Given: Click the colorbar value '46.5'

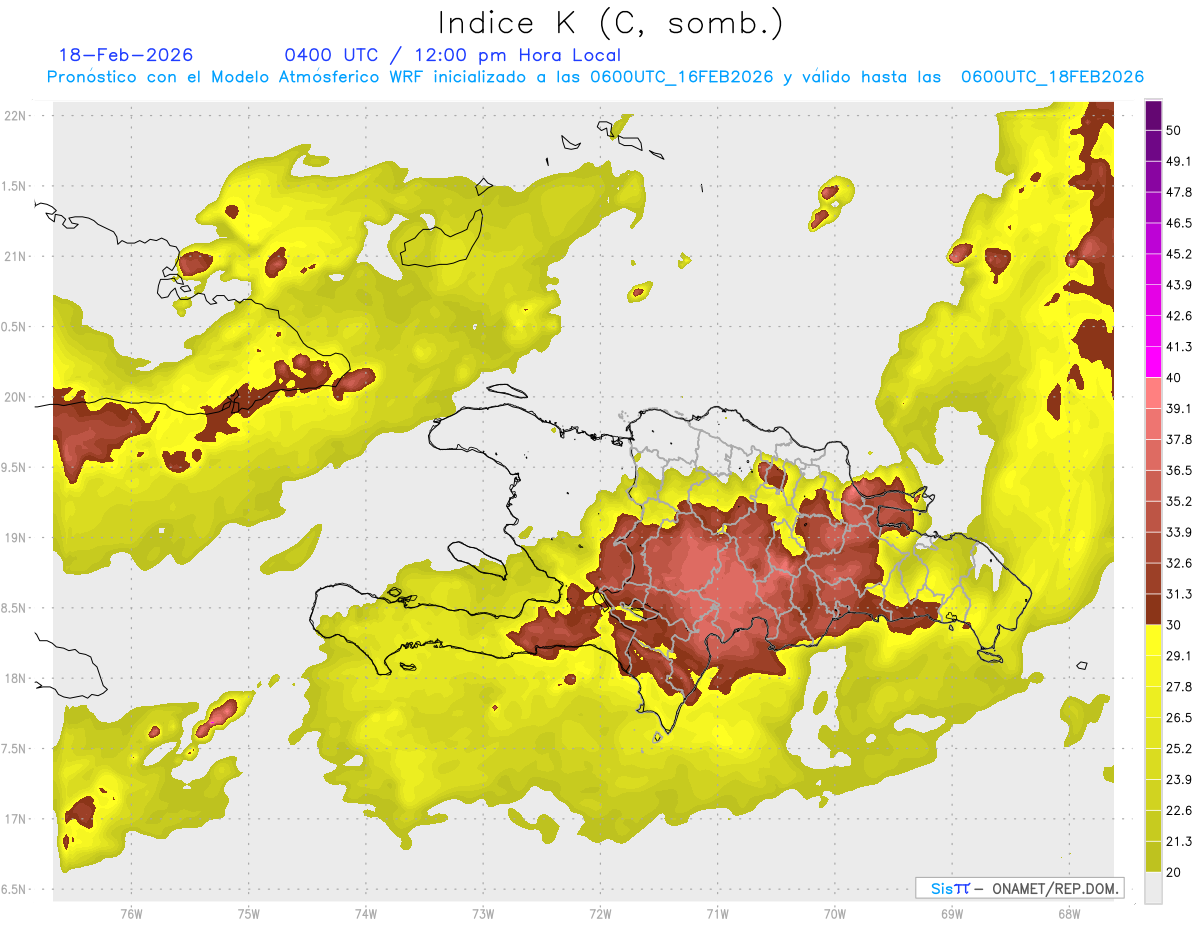Looking at the screenshot, I should tap(1179, 223).
